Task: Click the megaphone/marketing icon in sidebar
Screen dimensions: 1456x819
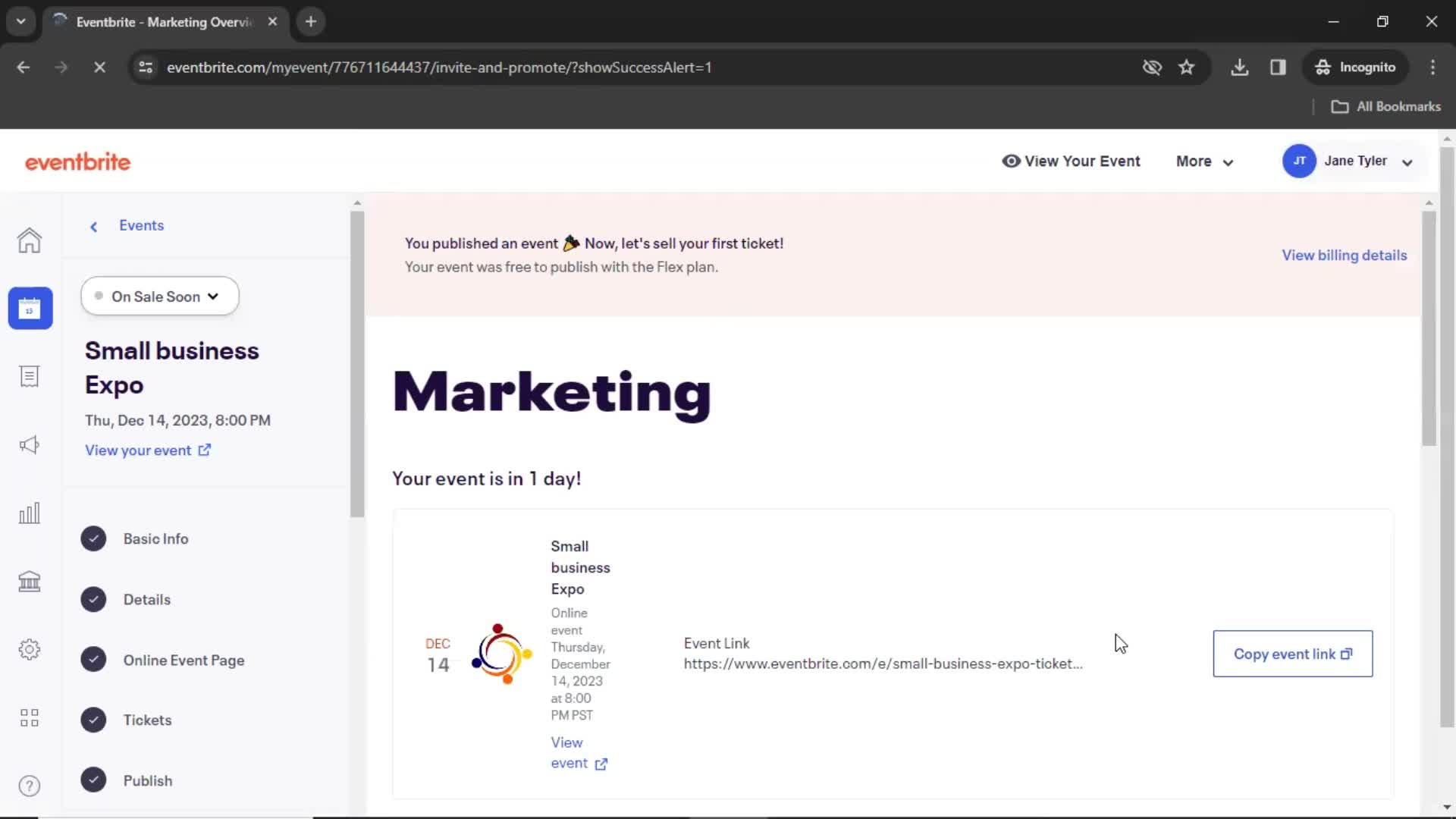Action: coord(29,445)
